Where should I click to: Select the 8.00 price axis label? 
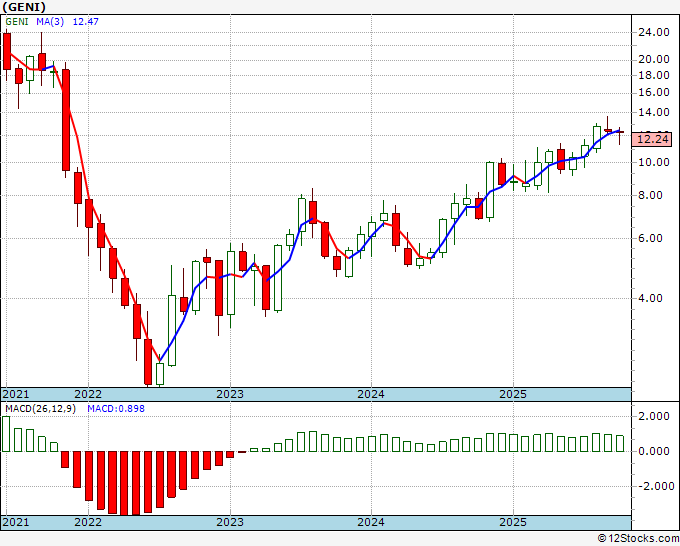pos(650,195)
